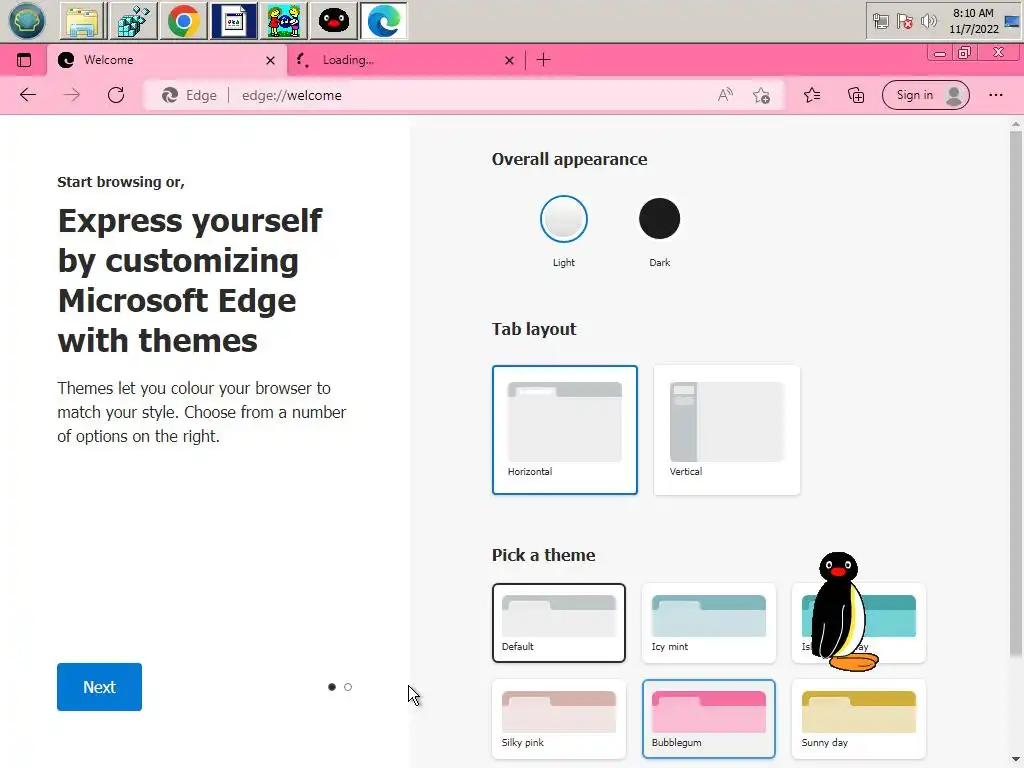The width and height of the screenshot is (1024, 768).
Task: Click the second page indicator dot
Action: coord(348,687)
